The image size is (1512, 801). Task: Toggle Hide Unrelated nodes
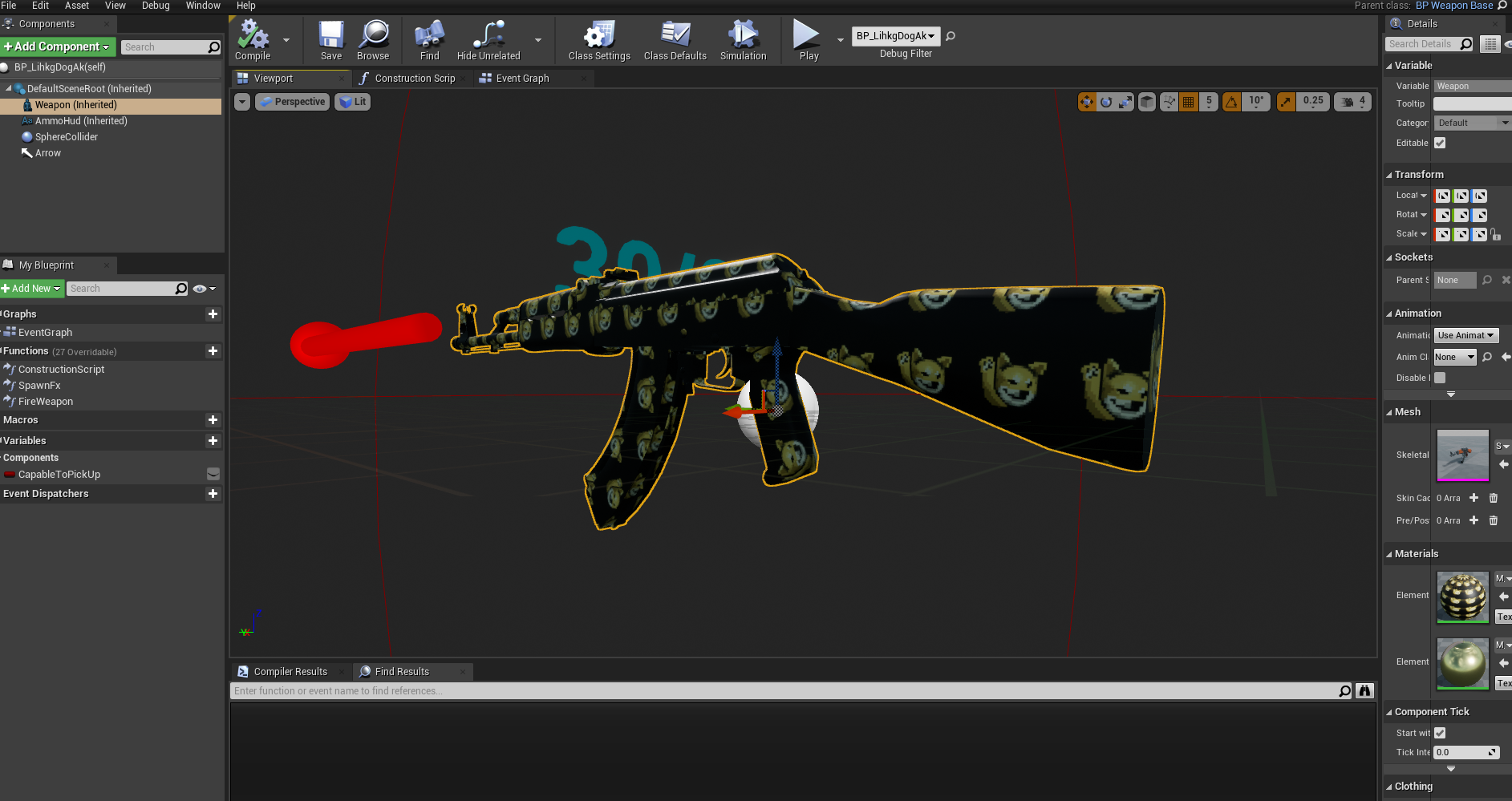point(488,40)
